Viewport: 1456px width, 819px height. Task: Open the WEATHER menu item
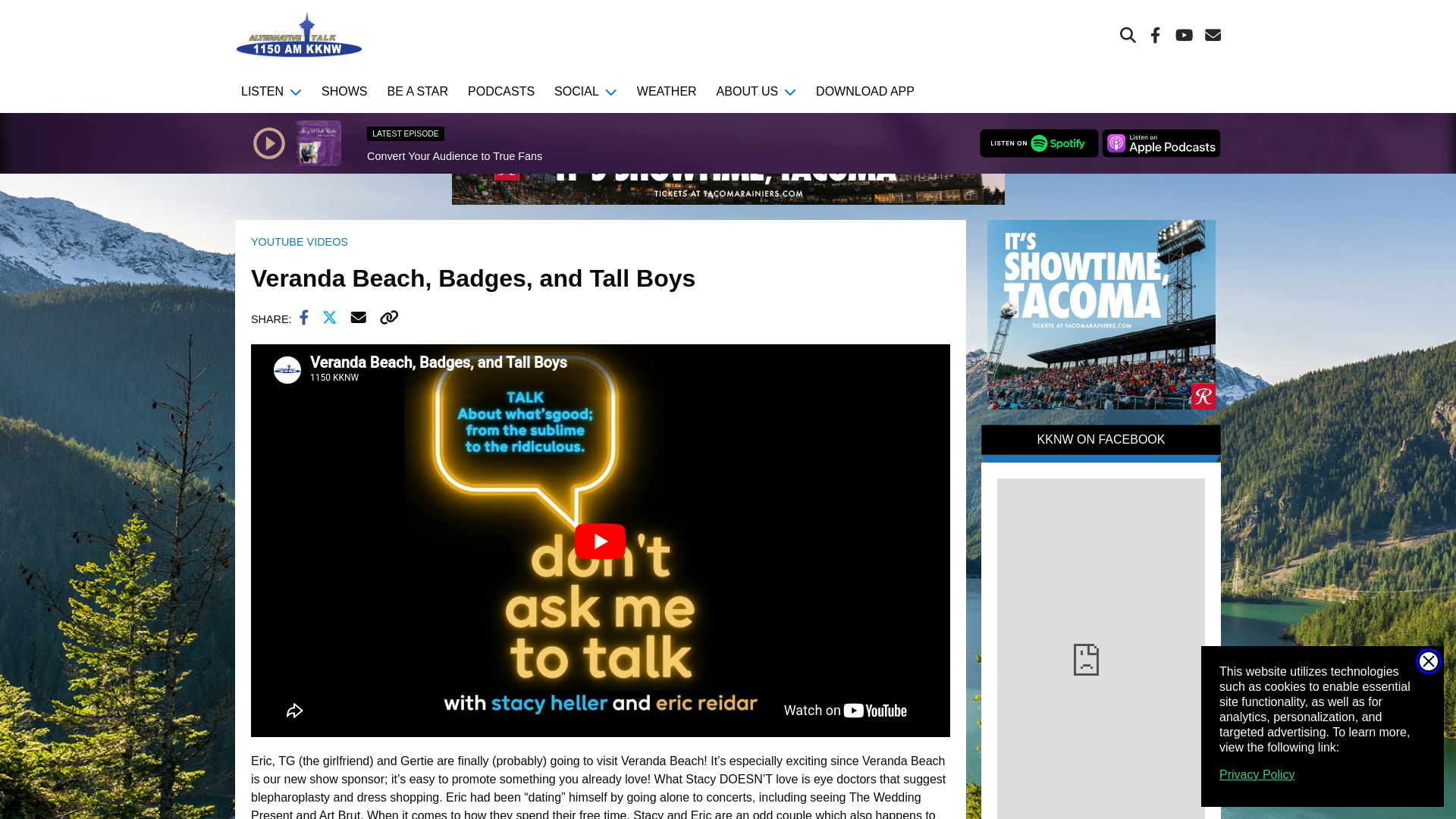[667, 92]
